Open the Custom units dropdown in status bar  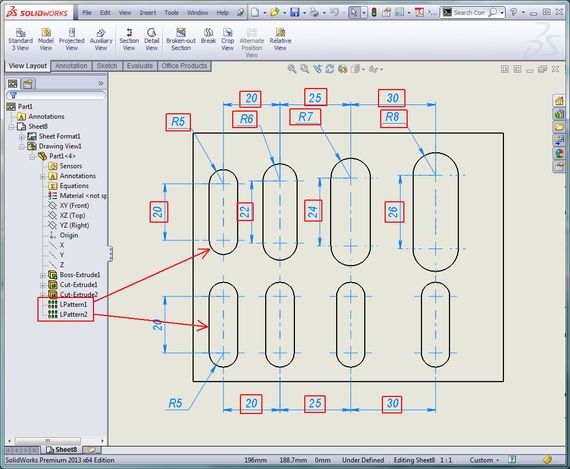tap(485, 460)
